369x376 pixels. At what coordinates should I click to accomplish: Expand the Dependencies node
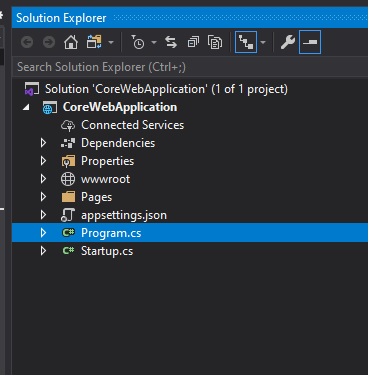click(43, 143)
